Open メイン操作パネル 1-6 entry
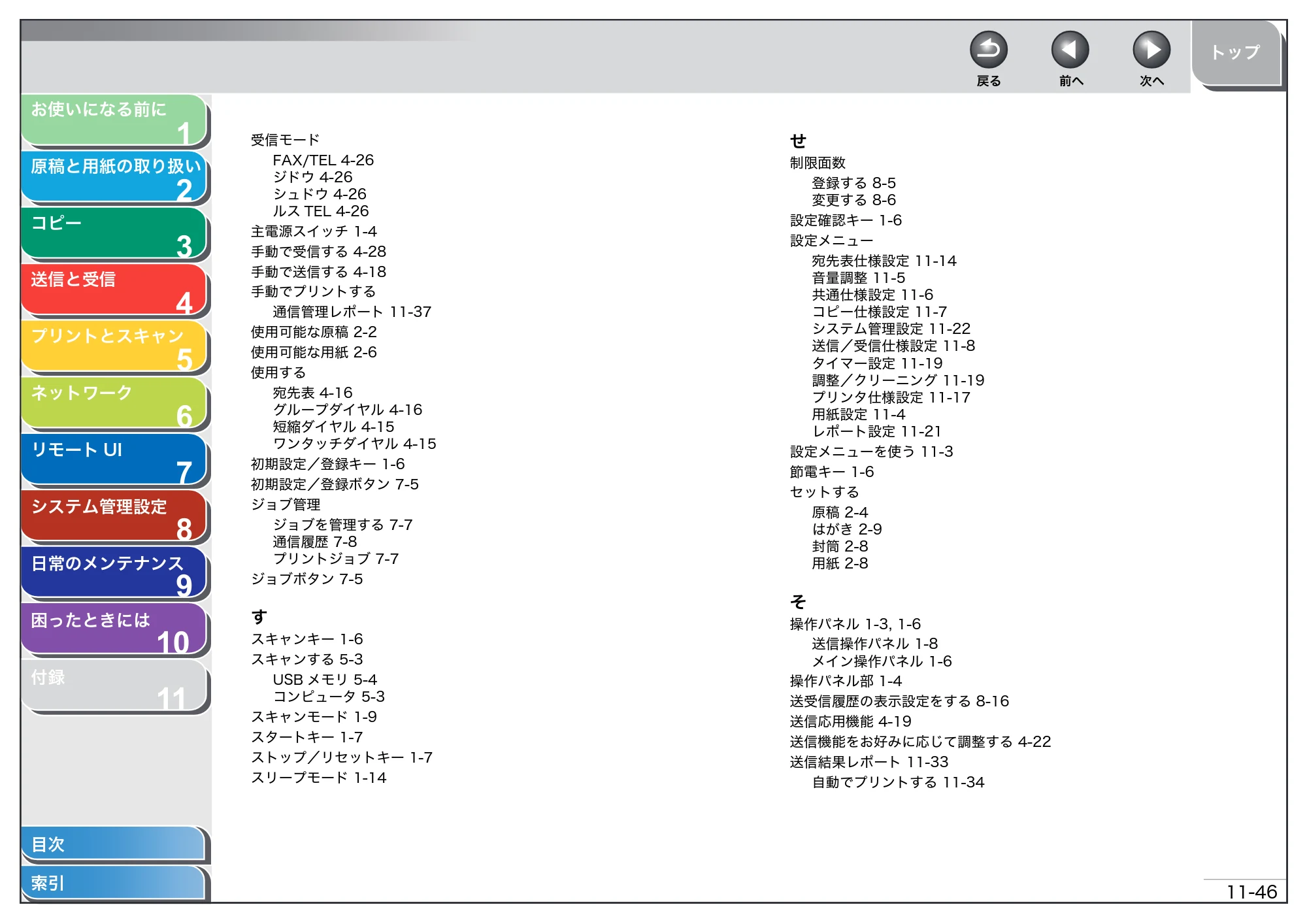 point(882,661)
